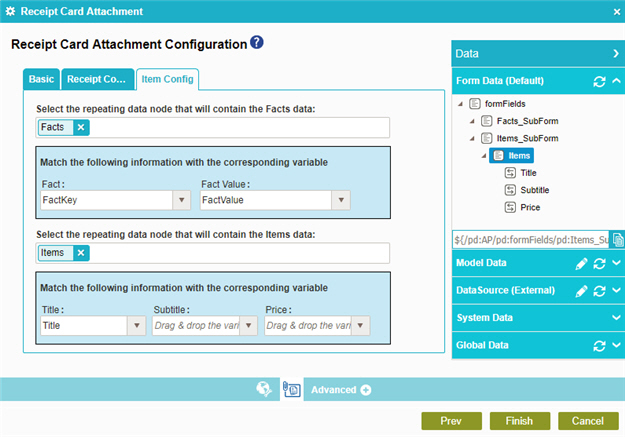
Task: Select Title variable in Form Data tree
Action: pyautogui.click(x=528, y=173)
